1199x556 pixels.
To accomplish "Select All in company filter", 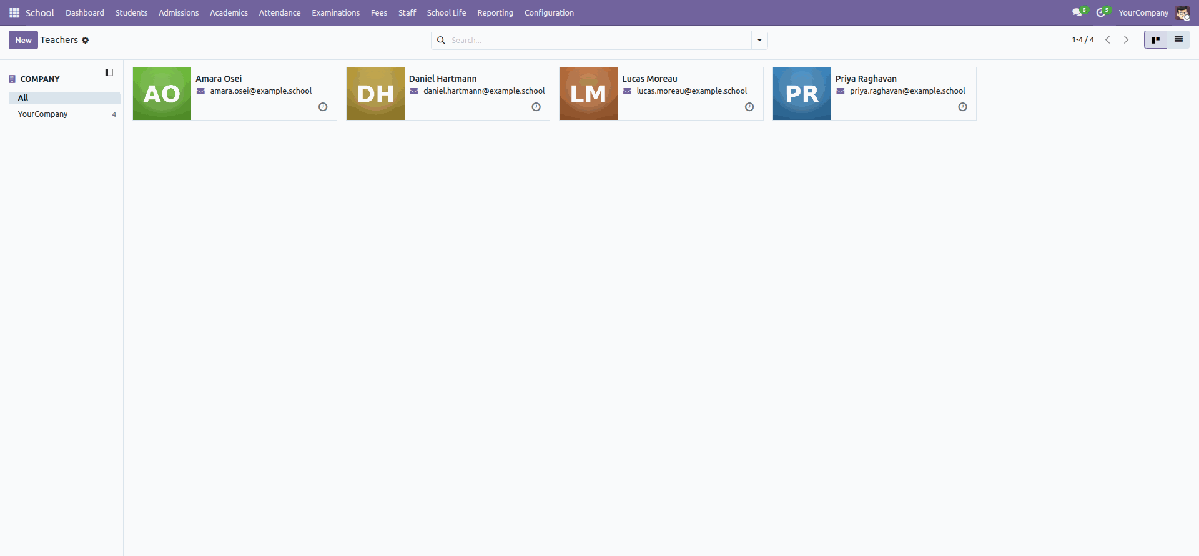I will click(65, 98).
